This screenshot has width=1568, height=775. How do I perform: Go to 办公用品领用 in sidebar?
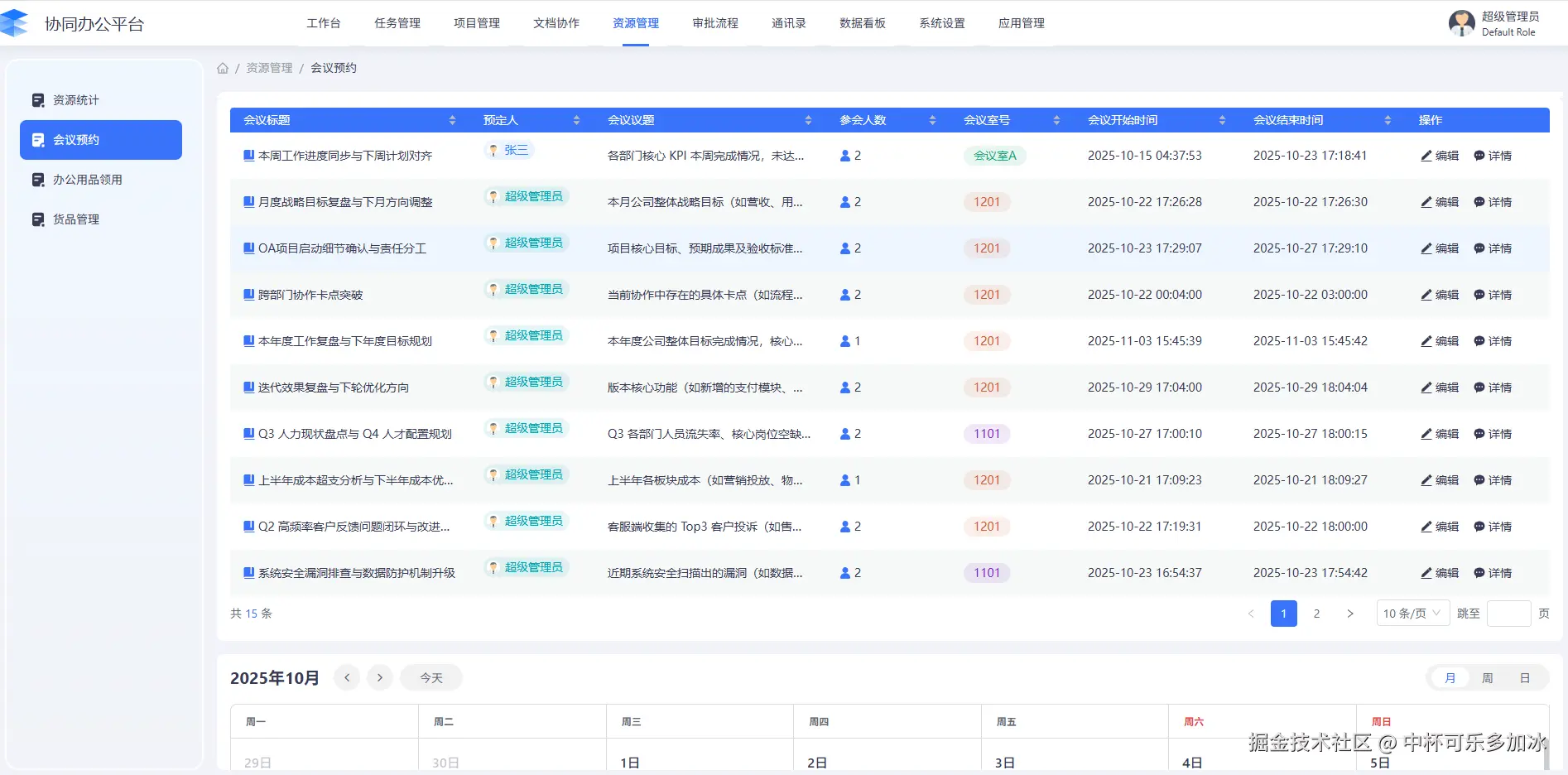(87, 180)
